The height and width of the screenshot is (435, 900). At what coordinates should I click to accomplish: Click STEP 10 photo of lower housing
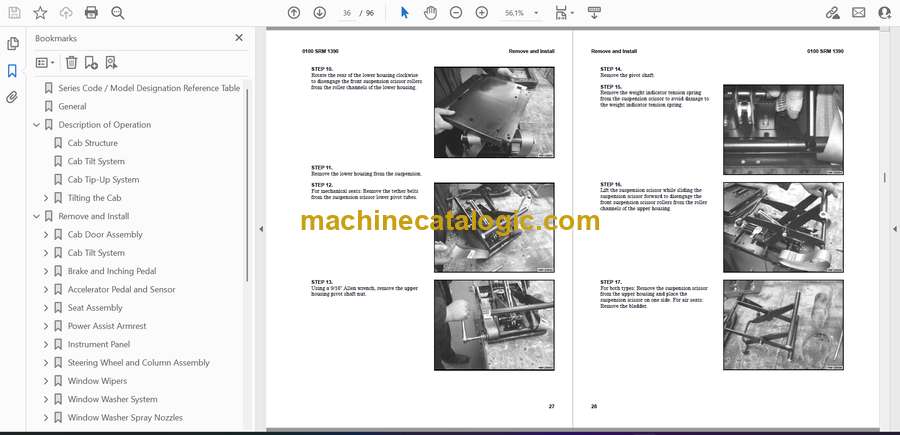494,112
